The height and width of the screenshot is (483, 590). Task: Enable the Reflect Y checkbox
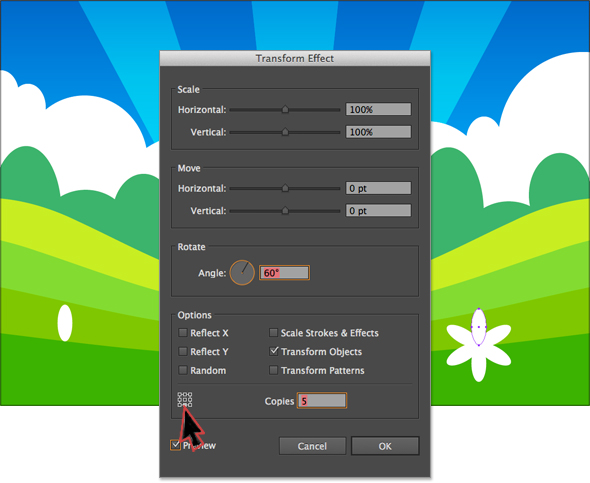coord(183,351)
